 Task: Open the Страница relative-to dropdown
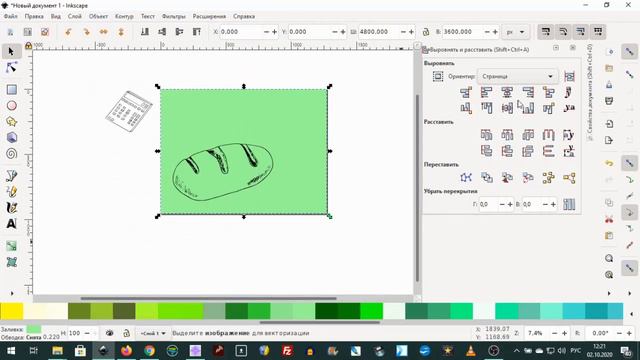(x=517, y=76)
